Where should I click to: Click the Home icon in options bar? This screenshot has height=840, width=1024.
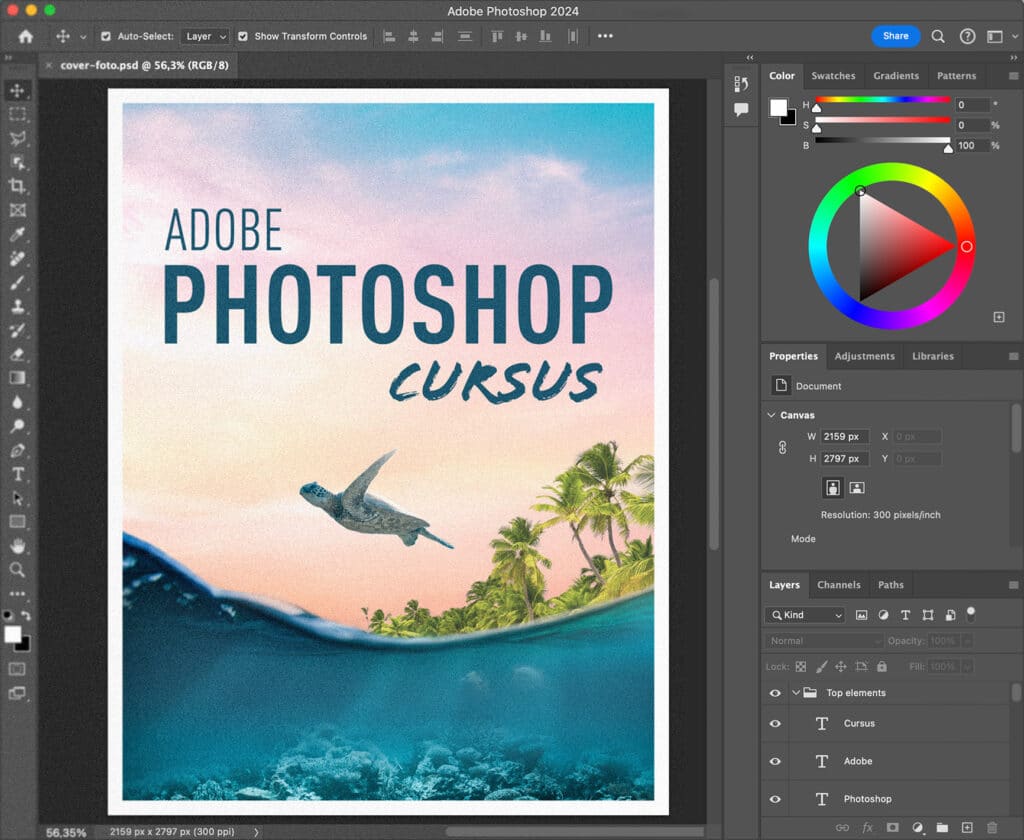(x=25, y=37)
